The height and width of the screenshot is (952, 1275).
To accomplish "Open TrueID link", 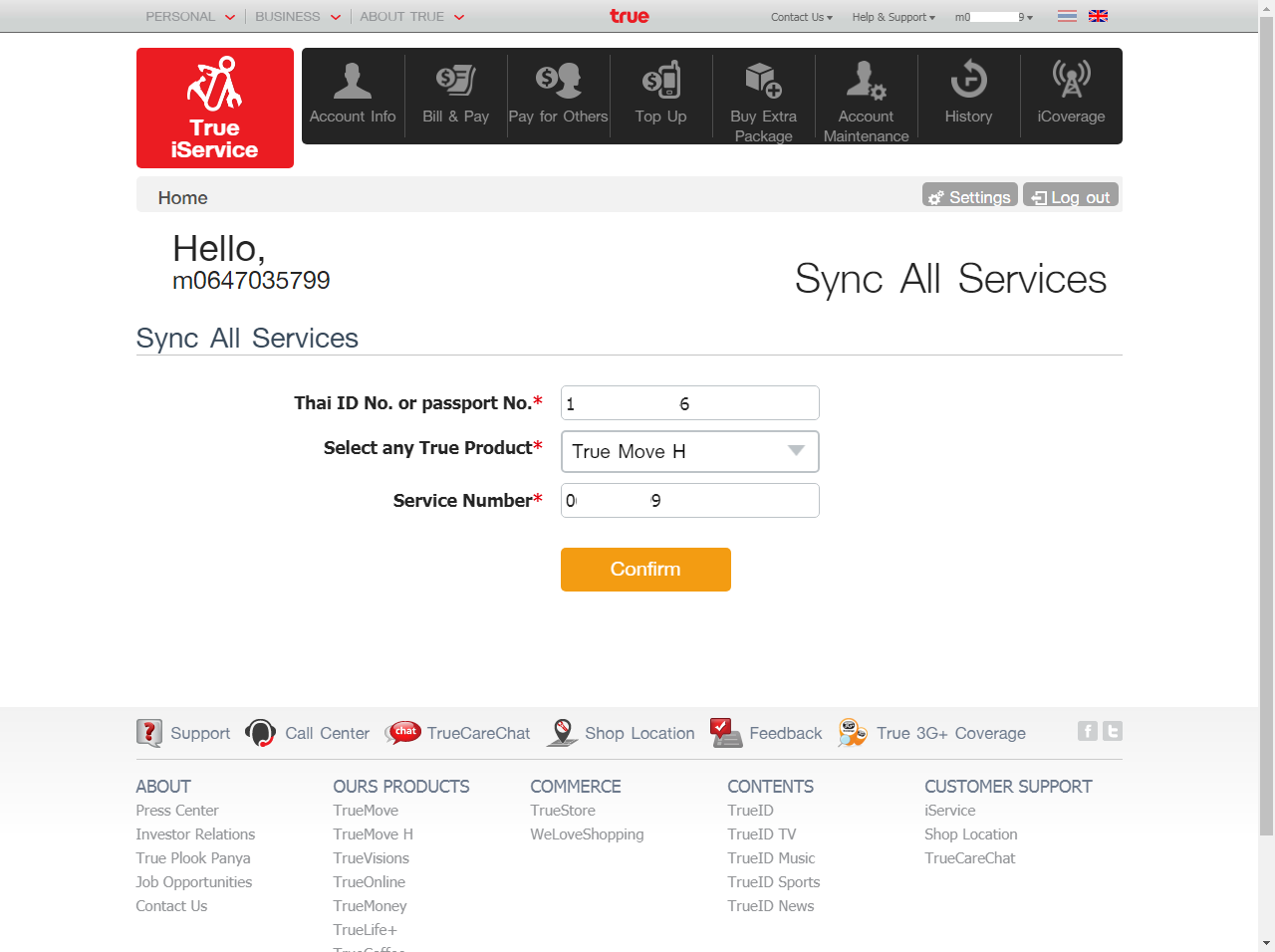I will [751, 811].
